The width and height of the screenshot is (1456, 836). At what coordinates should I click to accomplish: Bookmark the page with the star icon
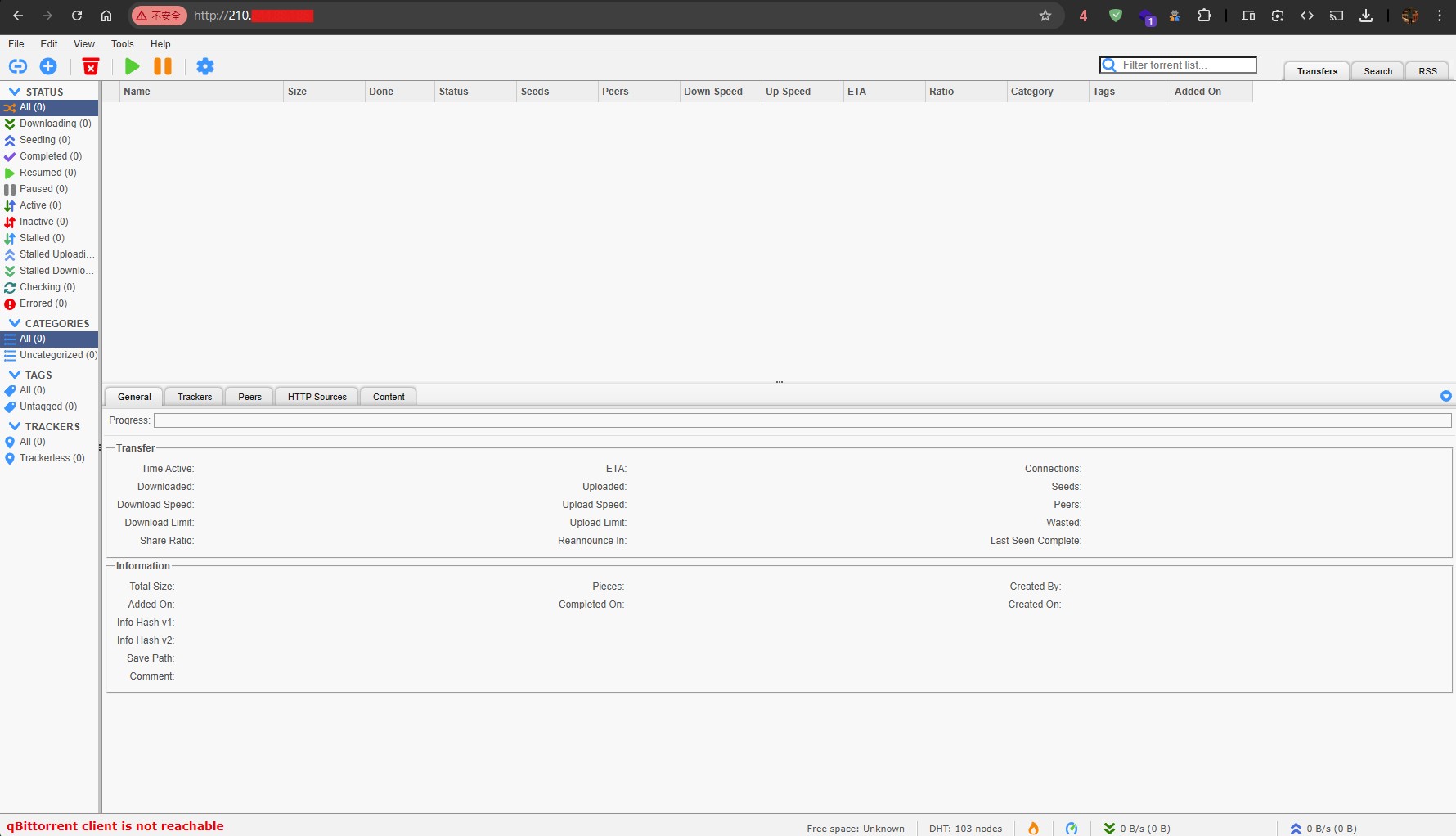tap(1045, 16)
